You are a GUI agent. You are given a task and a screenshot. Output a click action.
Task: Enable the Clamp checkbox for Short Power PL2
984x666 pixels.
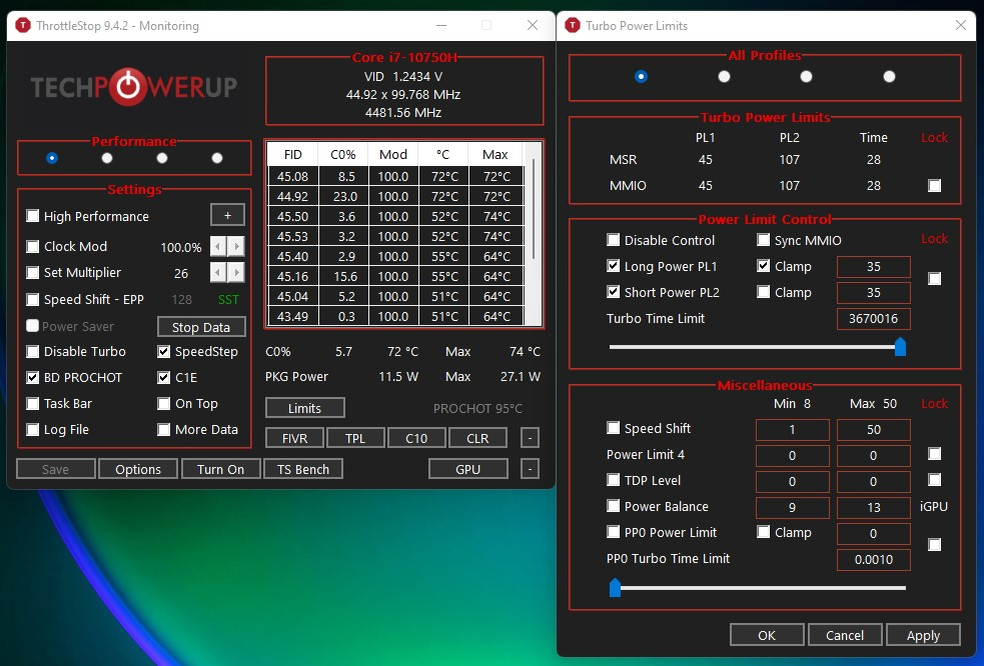click(x=763, y=292)
